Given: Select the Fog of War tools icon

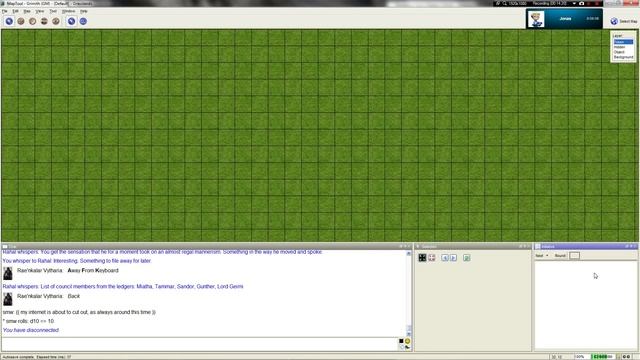Looking at the screenshot, I should coord(44,21).
